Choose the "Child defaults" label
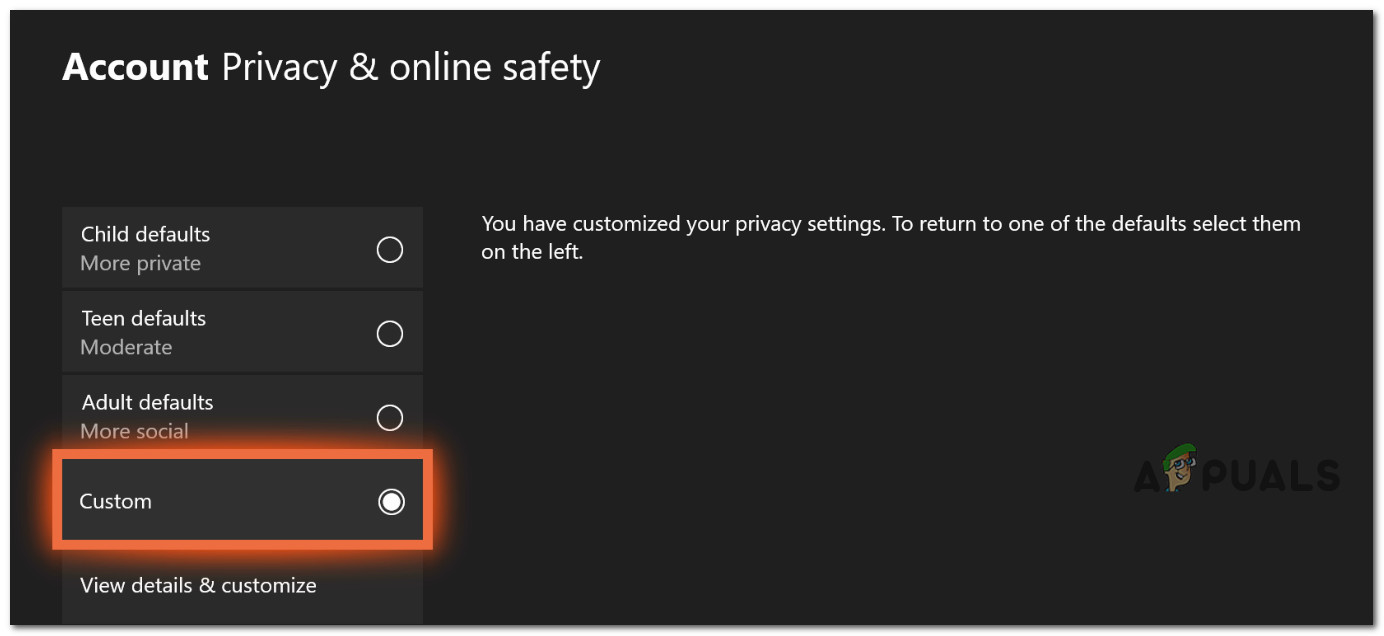1384x636 pixels. [145, 234]
